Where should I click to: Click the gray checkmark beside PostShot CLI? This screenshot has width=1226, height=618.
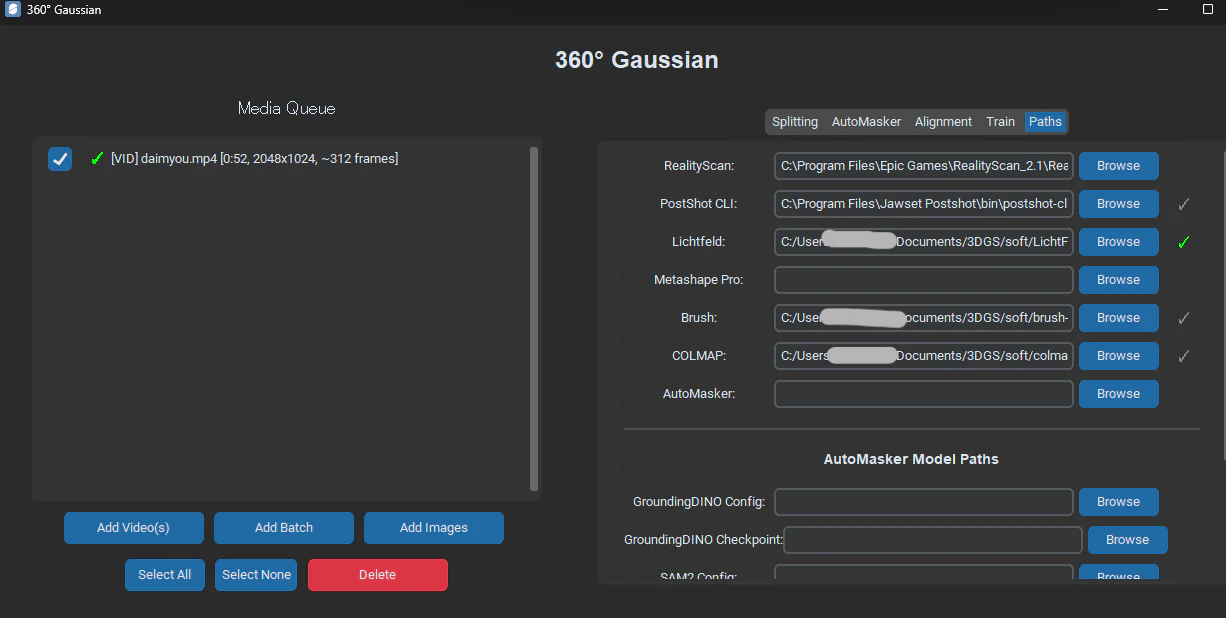pos(1183,204)
